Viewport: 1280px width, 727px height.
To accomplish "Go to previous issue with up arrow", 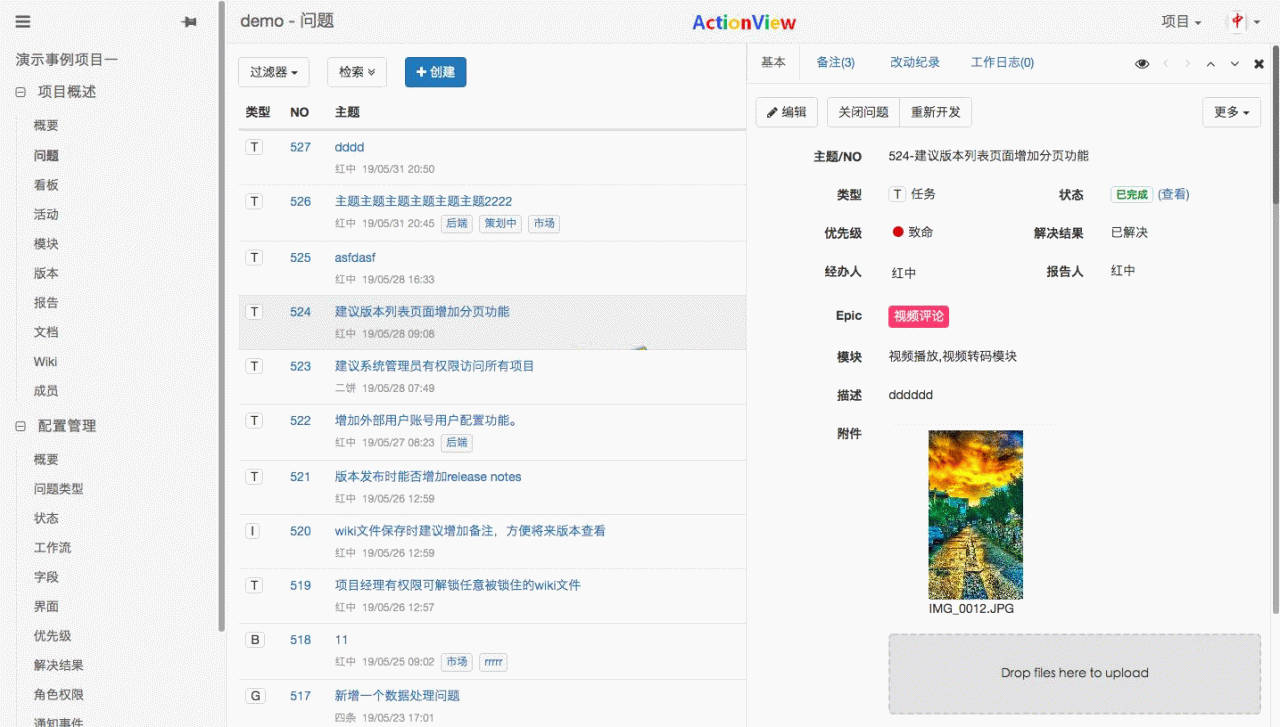I will coord(1211,63).
